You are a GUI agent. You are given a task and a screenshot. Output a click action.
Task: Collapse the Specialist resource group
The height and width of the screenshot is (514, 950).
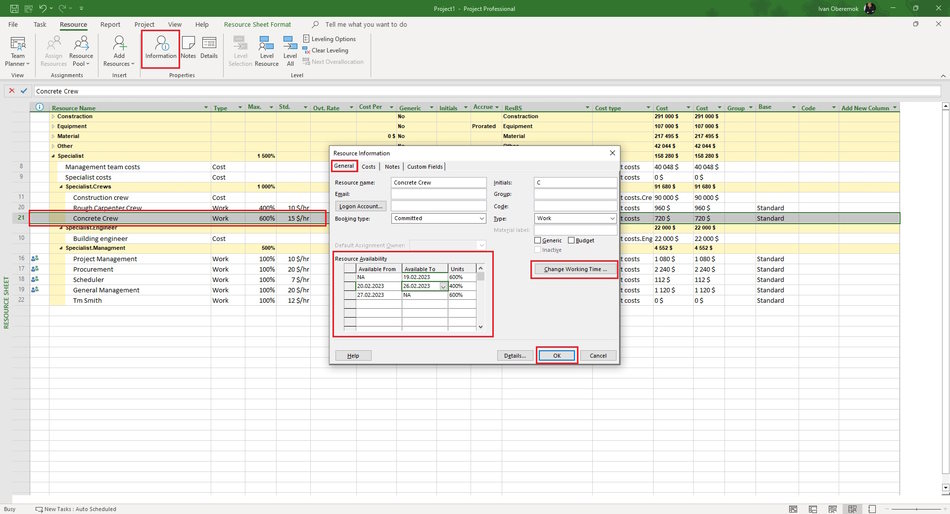coord(53,156)
